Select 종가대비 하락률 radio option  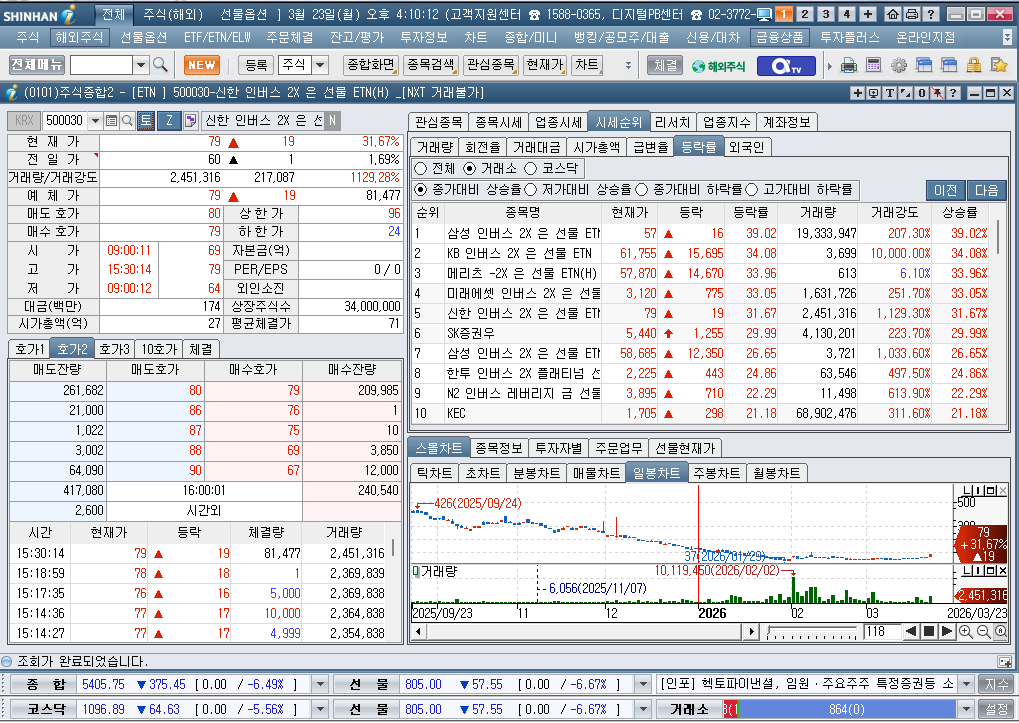[641, 190]
